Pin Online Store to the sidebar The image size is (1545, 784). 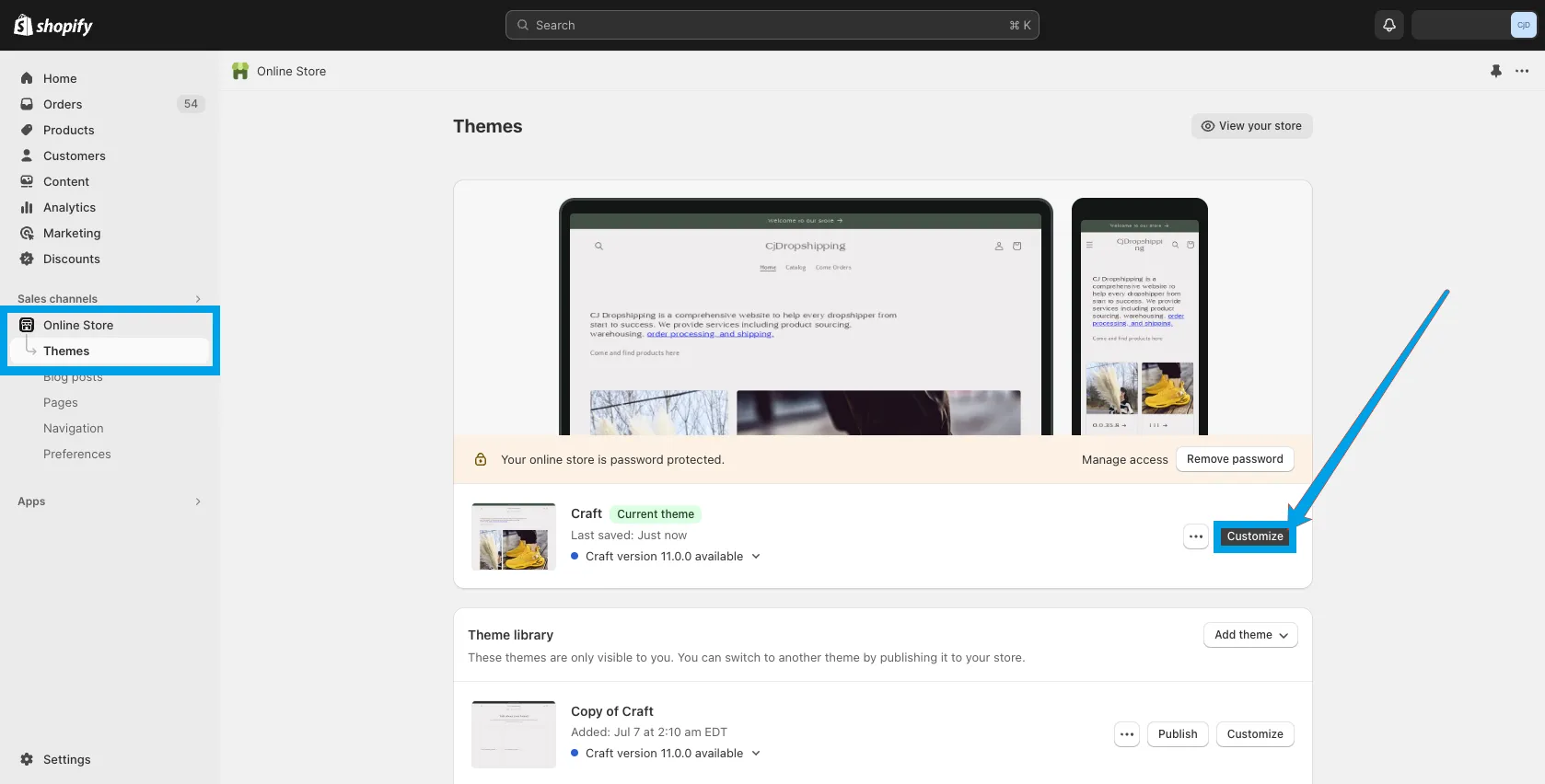pos(1496,71)
